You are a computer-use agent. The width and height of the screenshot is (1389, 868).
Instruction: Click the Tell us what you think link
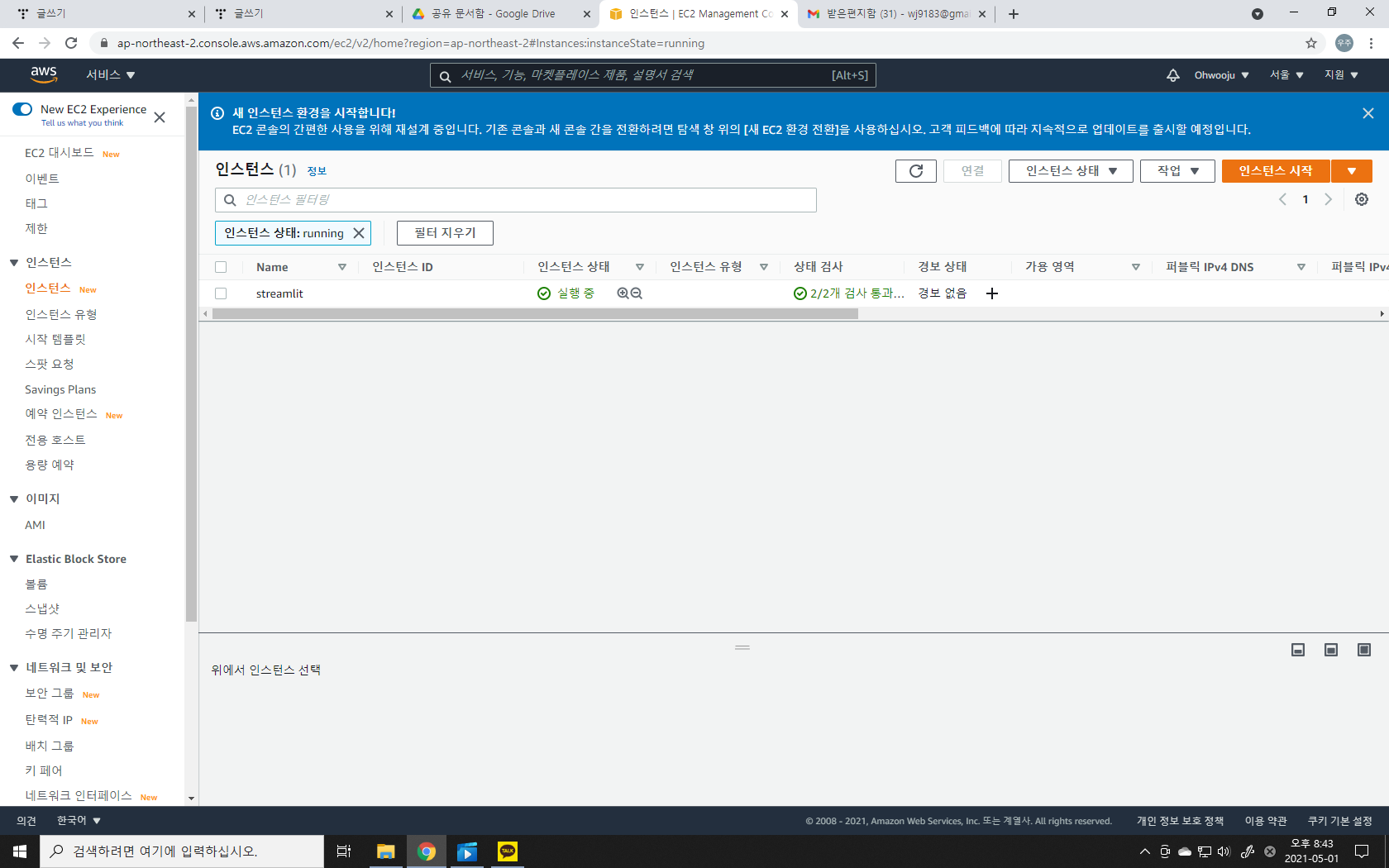82,123
